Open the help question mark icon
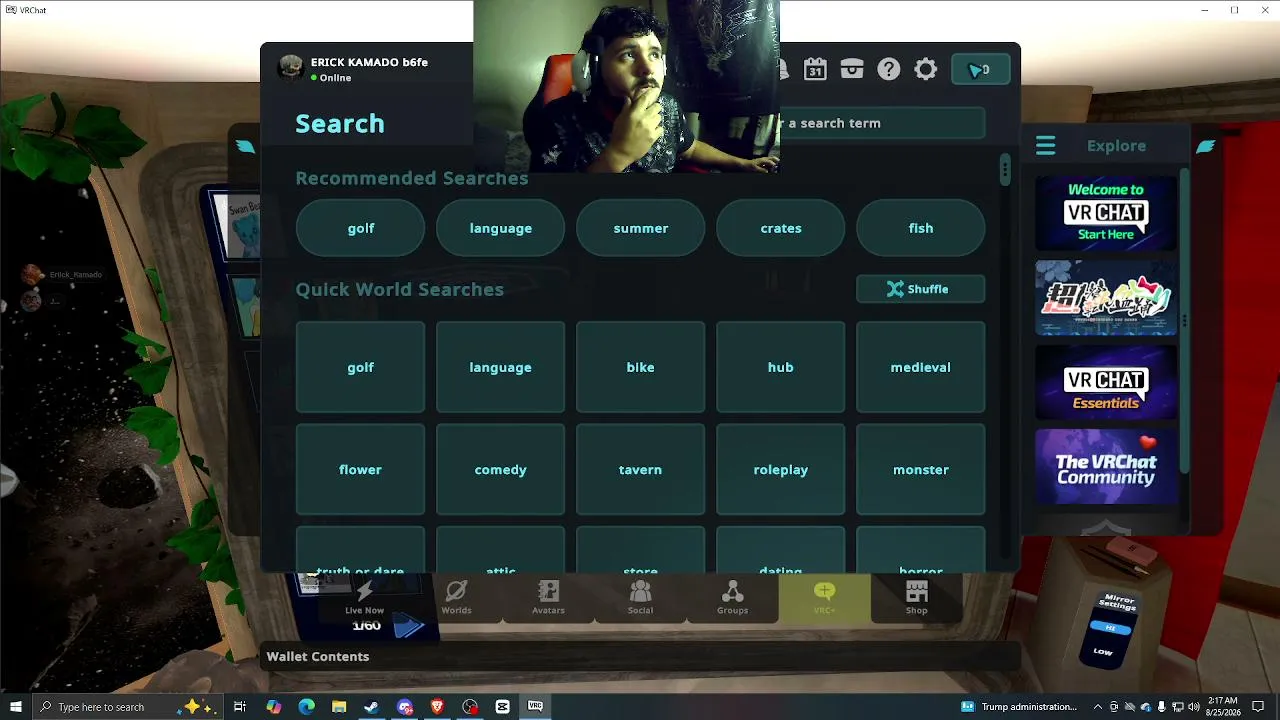The height and width of the screenshot is (720, 1280). (x=889, y=69)
